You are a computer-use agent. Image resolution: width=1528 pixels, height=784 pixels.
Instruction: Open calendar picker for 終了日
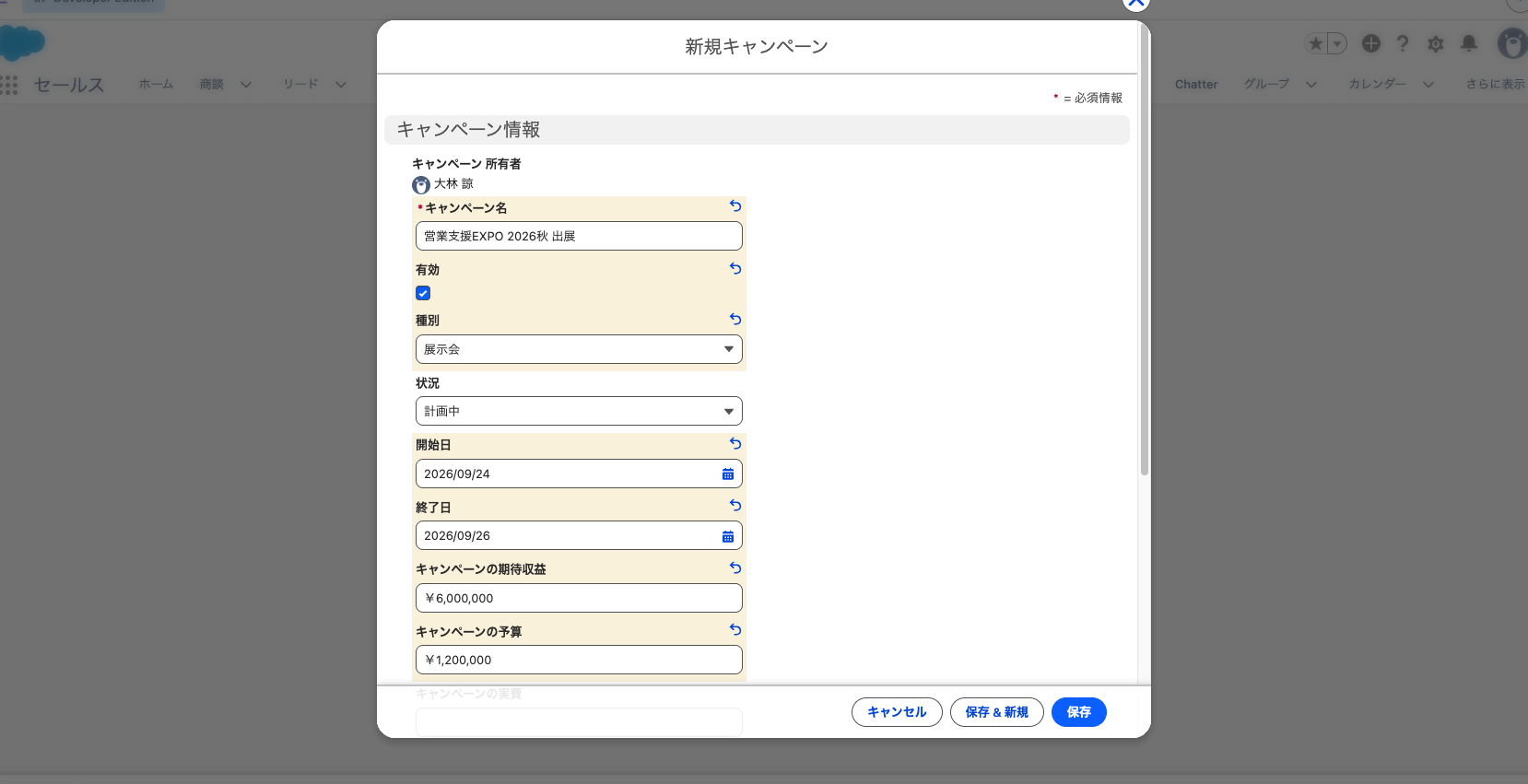[x=728, y=536]
